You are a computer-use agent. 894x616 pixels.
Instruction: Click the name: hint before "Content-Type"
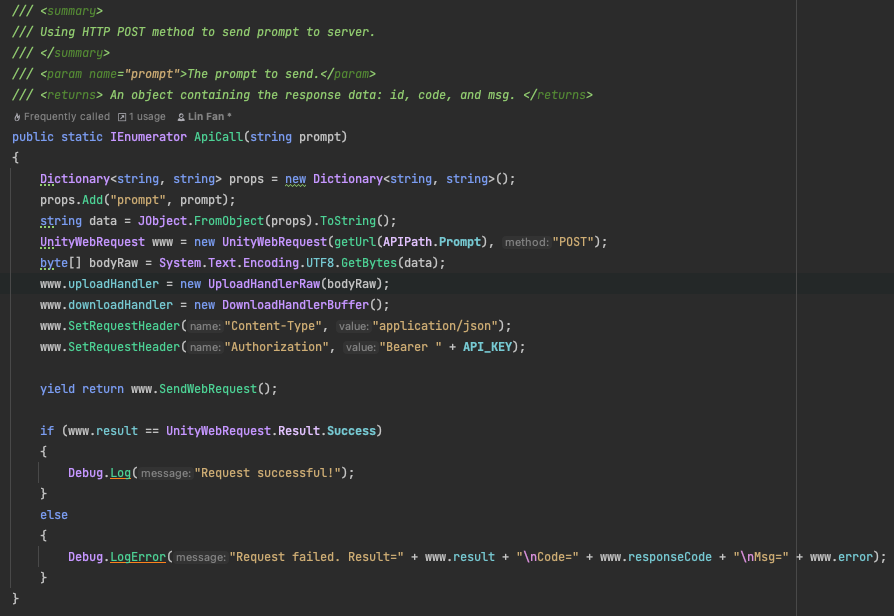[x=204, y=326]
